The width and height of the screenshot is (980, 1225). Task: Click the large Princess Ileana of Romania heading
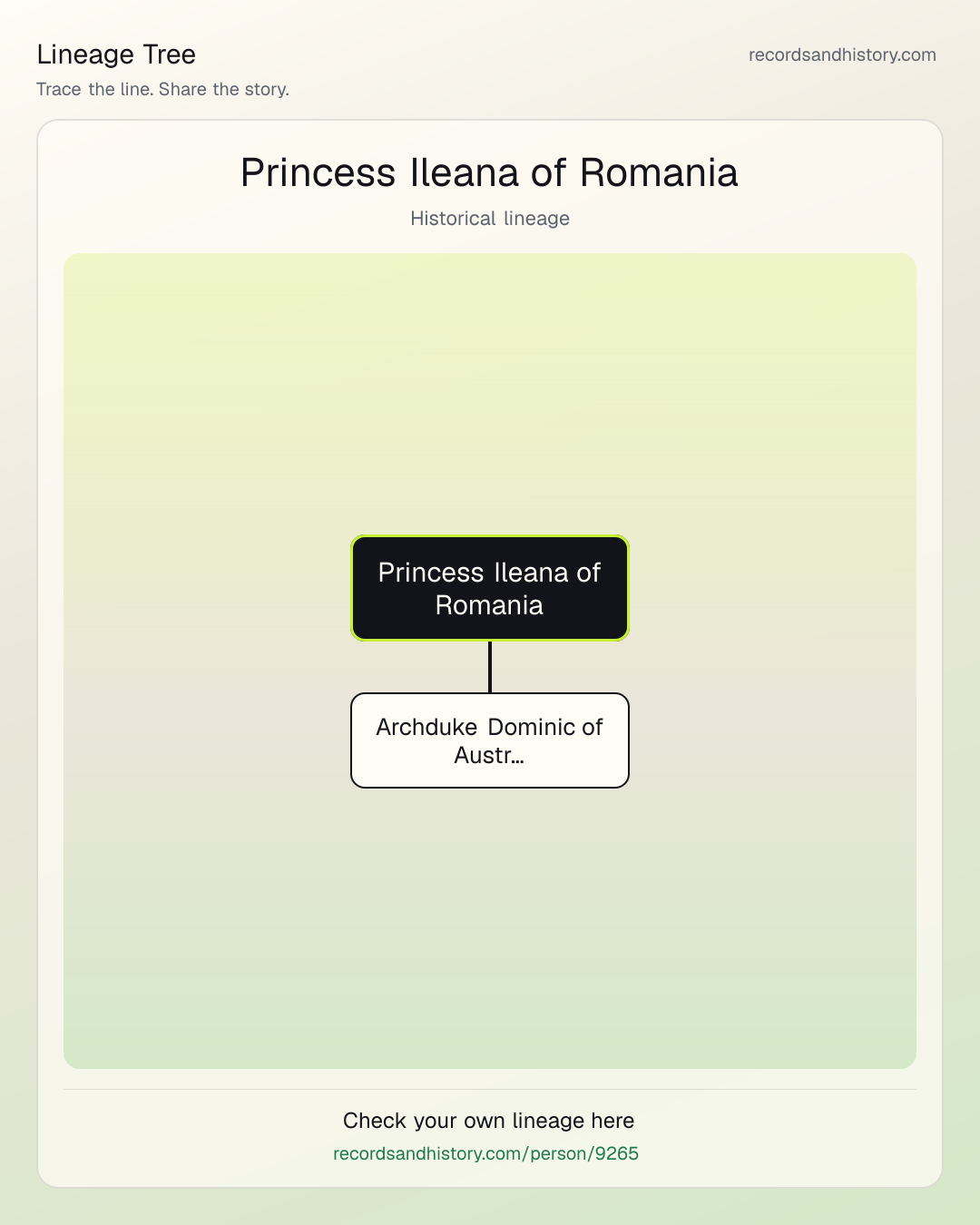pos(490,172)
